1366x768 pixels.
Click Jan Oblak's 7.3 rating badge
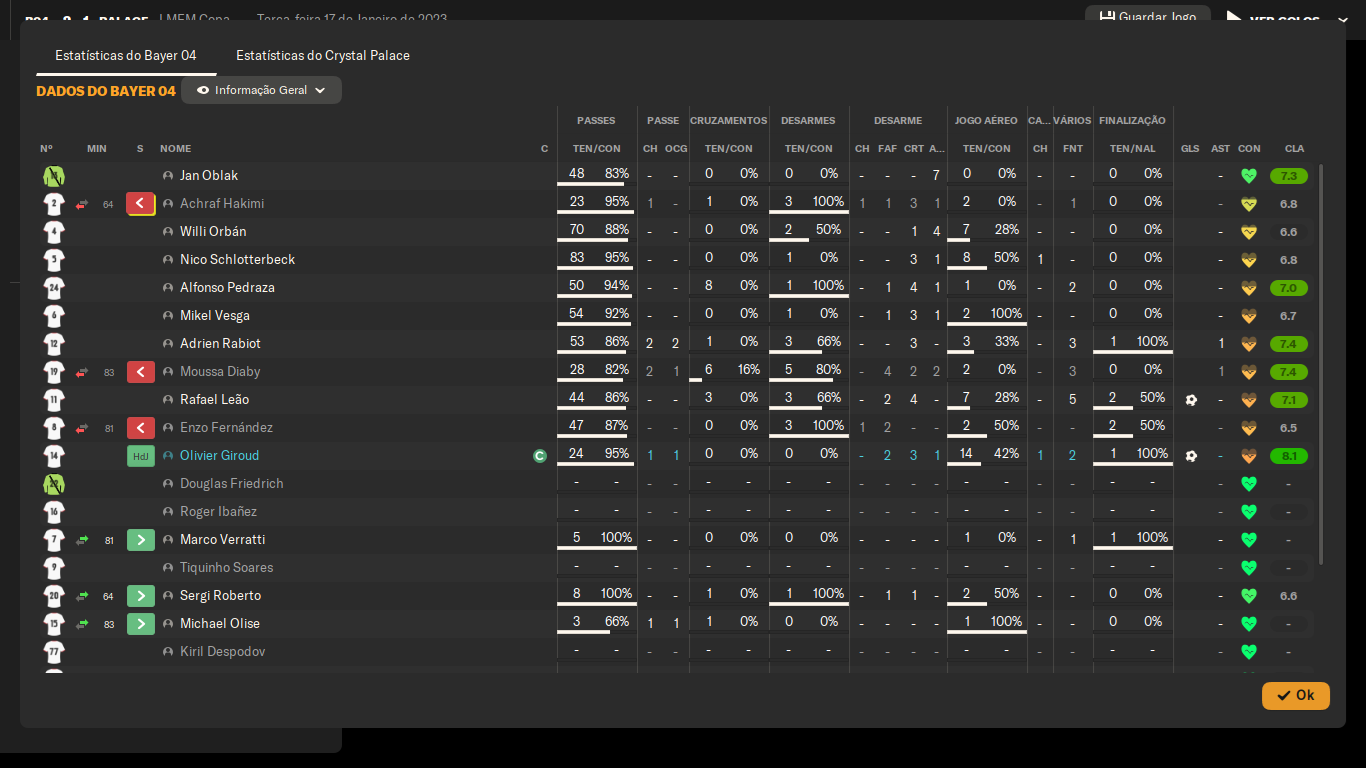[1289, 176]
